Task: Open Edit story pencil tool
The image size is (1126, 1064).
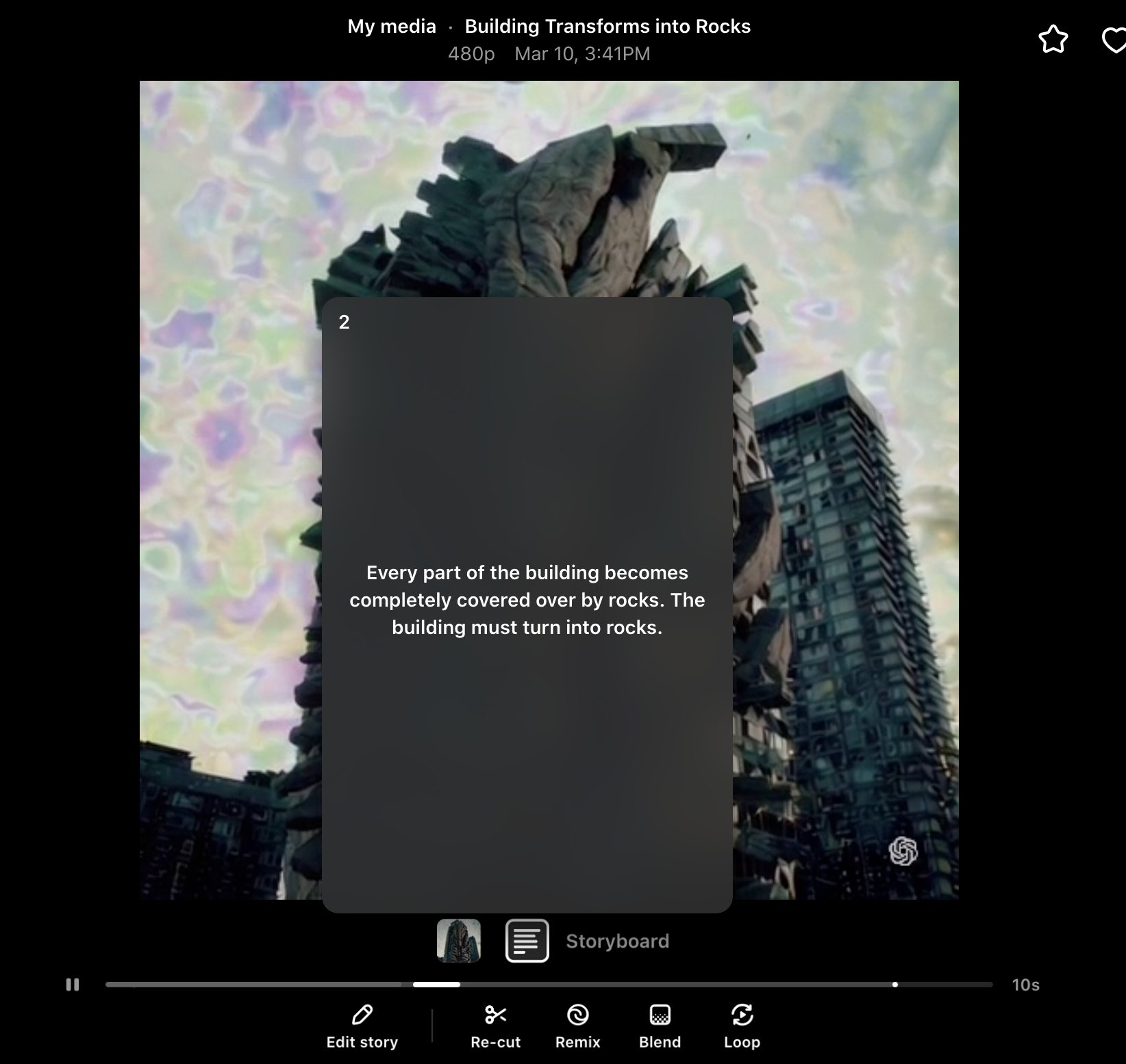Action: click(362, 1027)
